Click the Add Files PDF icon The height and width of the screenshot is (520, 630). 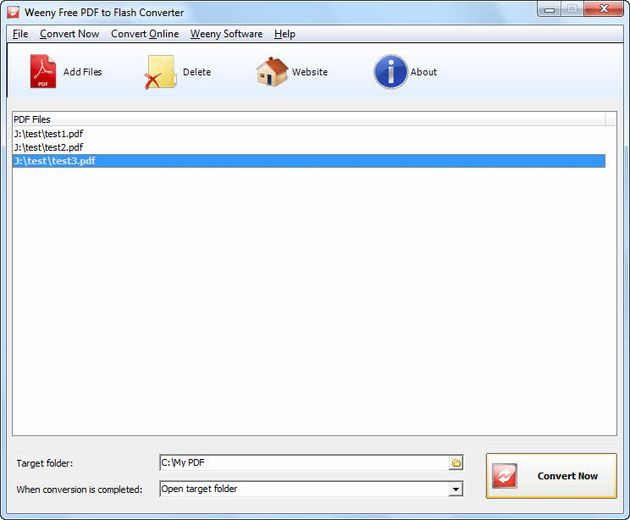coord(43,72)
